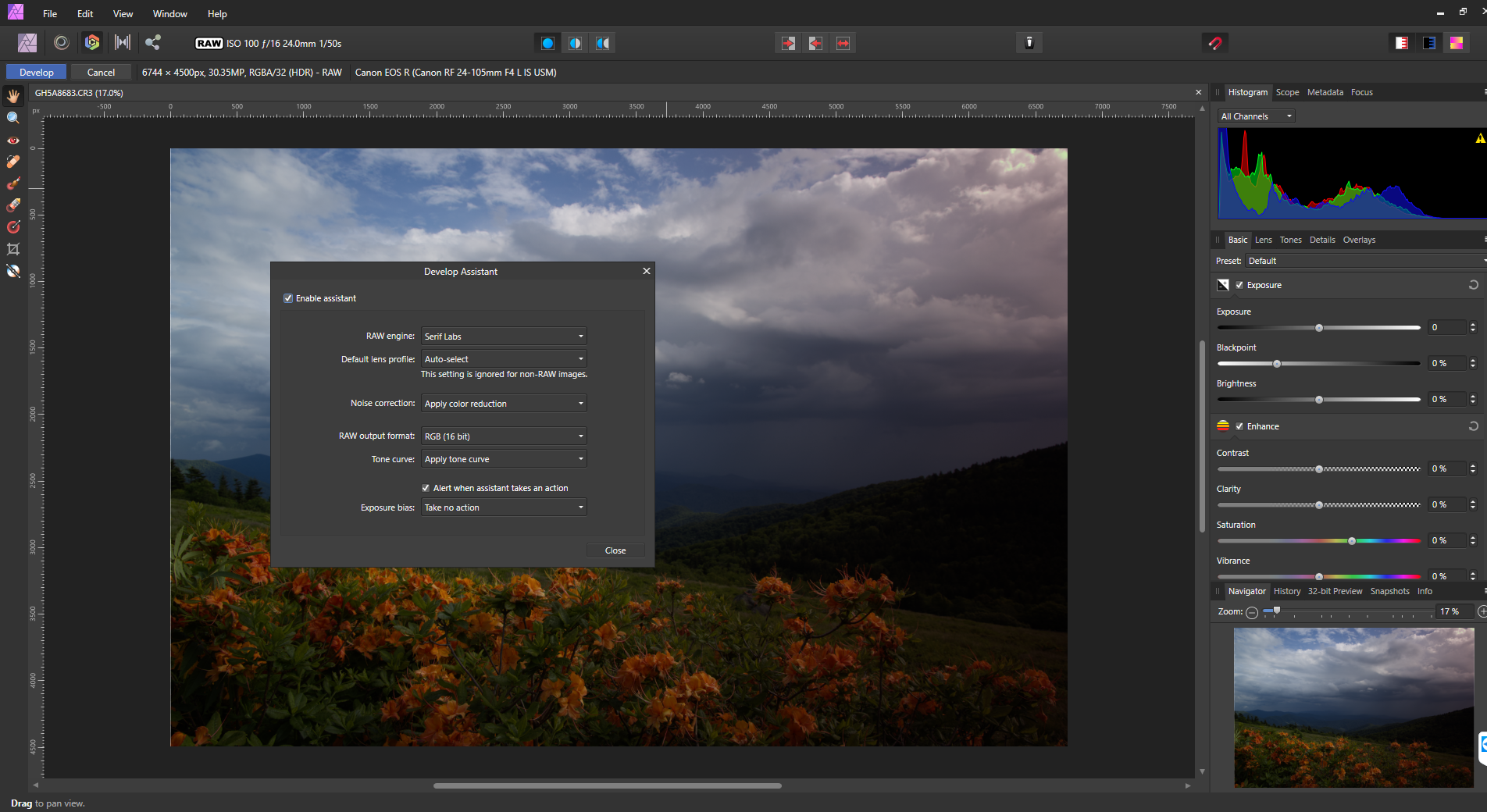Open the Window menu
This screenshot has height=812, width=1487.
click(x=169, y=13)
